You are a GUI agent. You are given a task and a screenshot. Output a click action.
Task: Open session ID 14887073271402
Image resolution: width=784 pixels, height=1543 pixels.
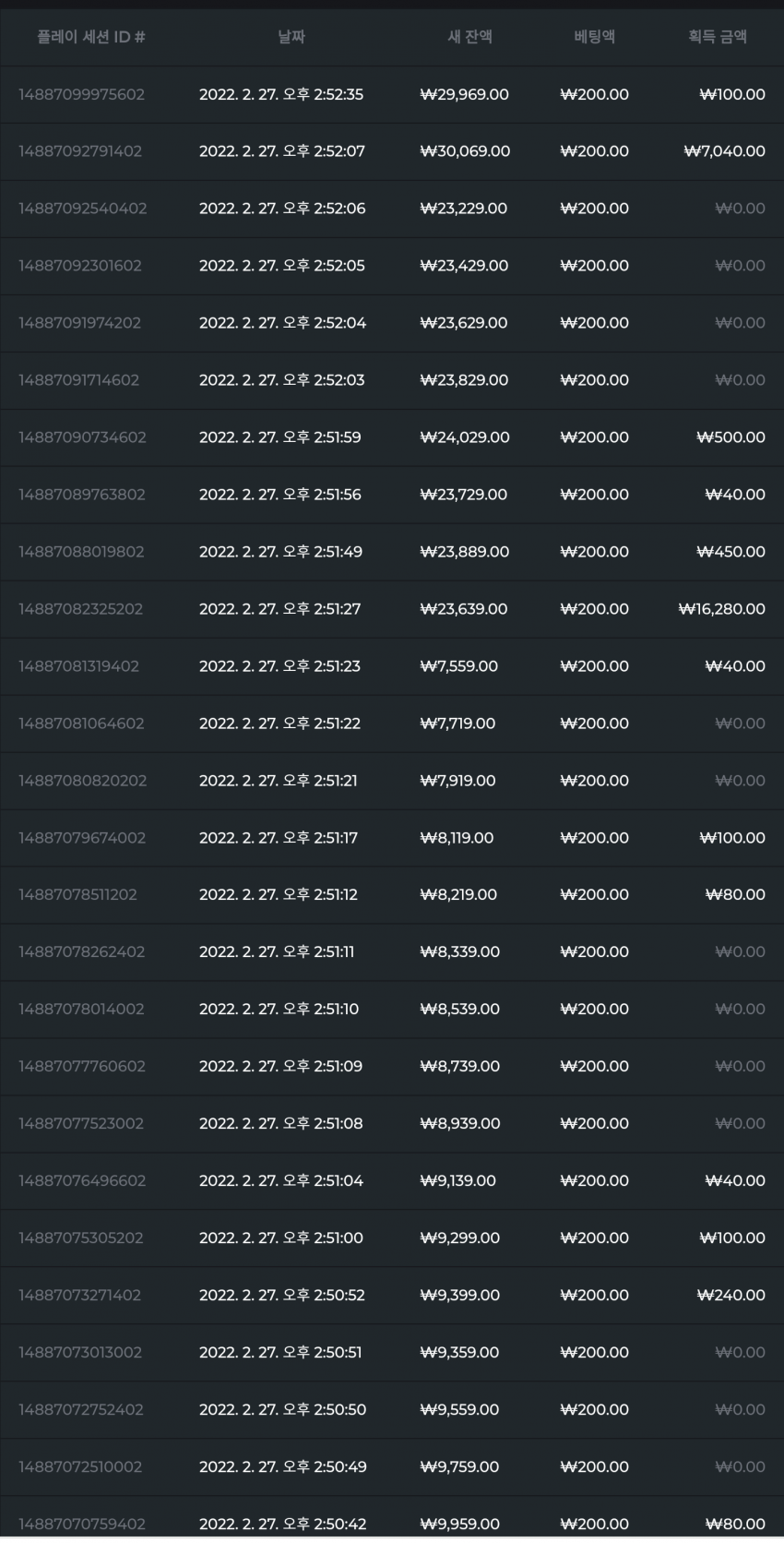coord(79,1296)
